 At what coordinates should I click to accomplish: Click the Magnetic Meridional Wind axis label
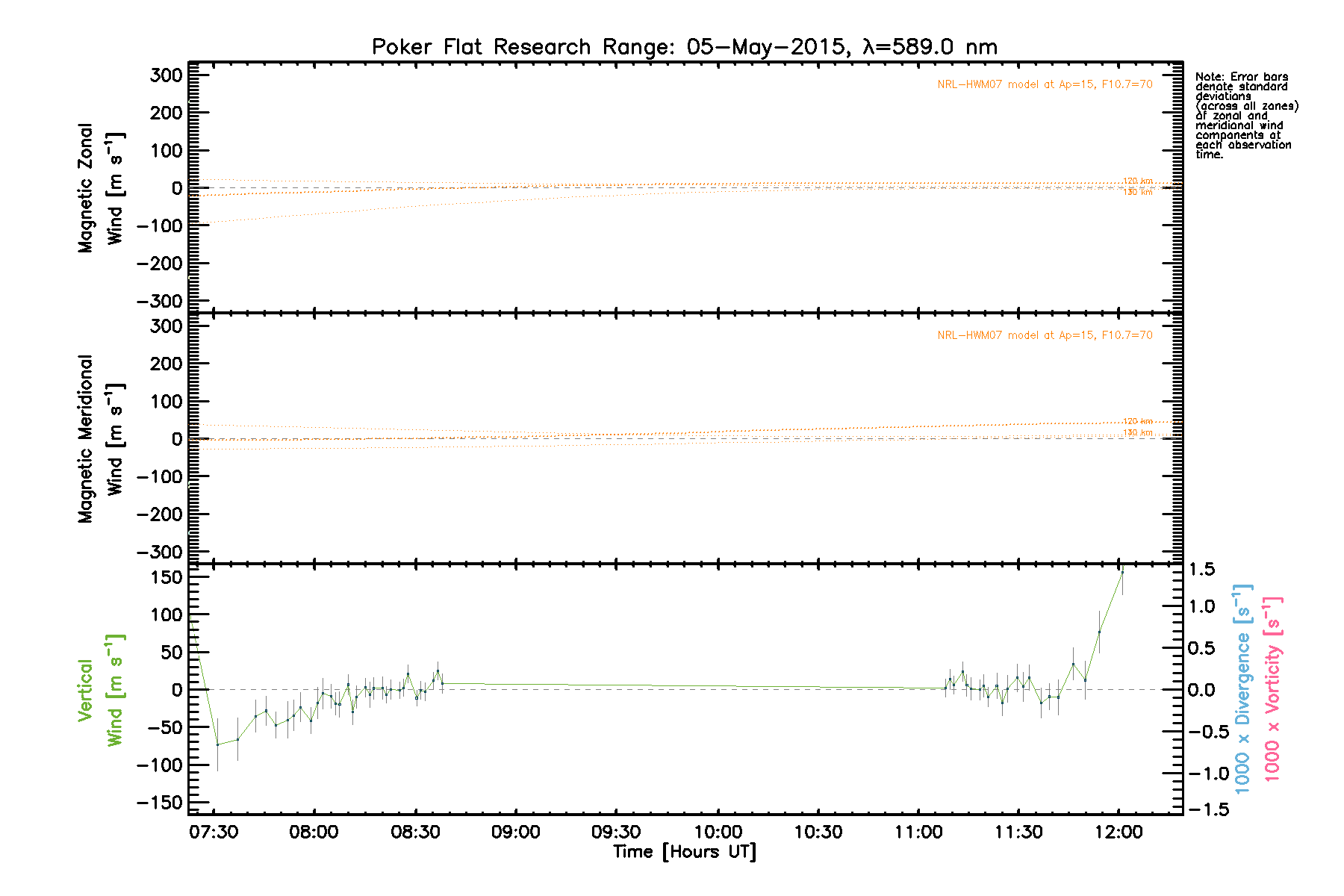(100, 439)
